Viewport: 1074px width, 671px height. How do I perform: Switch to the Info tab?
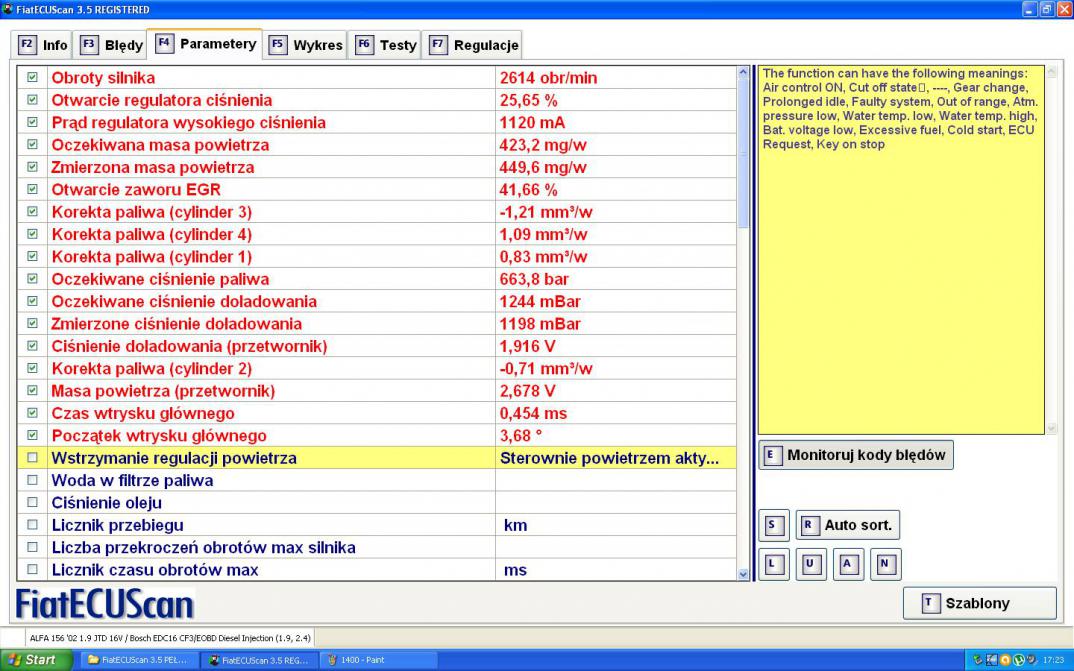coord(44,45)
